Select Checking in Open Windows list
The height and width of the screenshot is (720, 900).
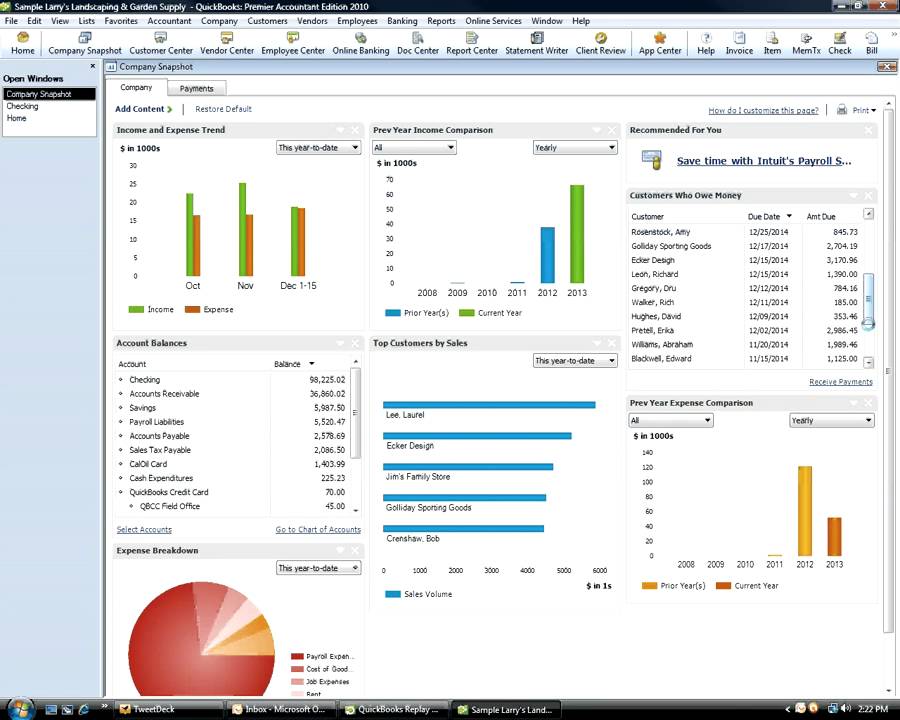pos(49,106)
